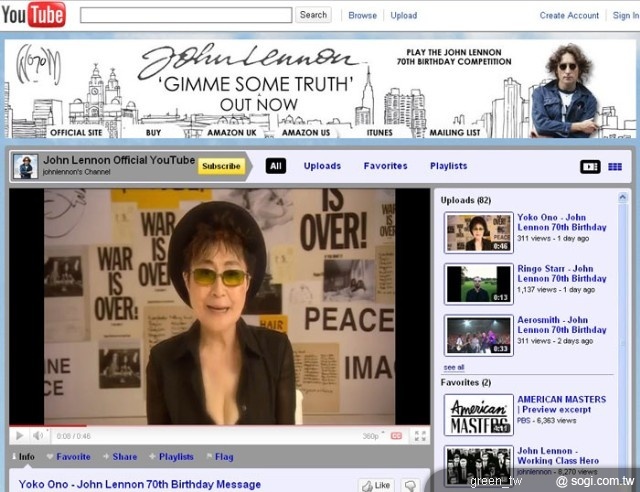The width and height of the screenshot is (640, 492).
Task: Open the Upload link
Action: tap(404, 15)
